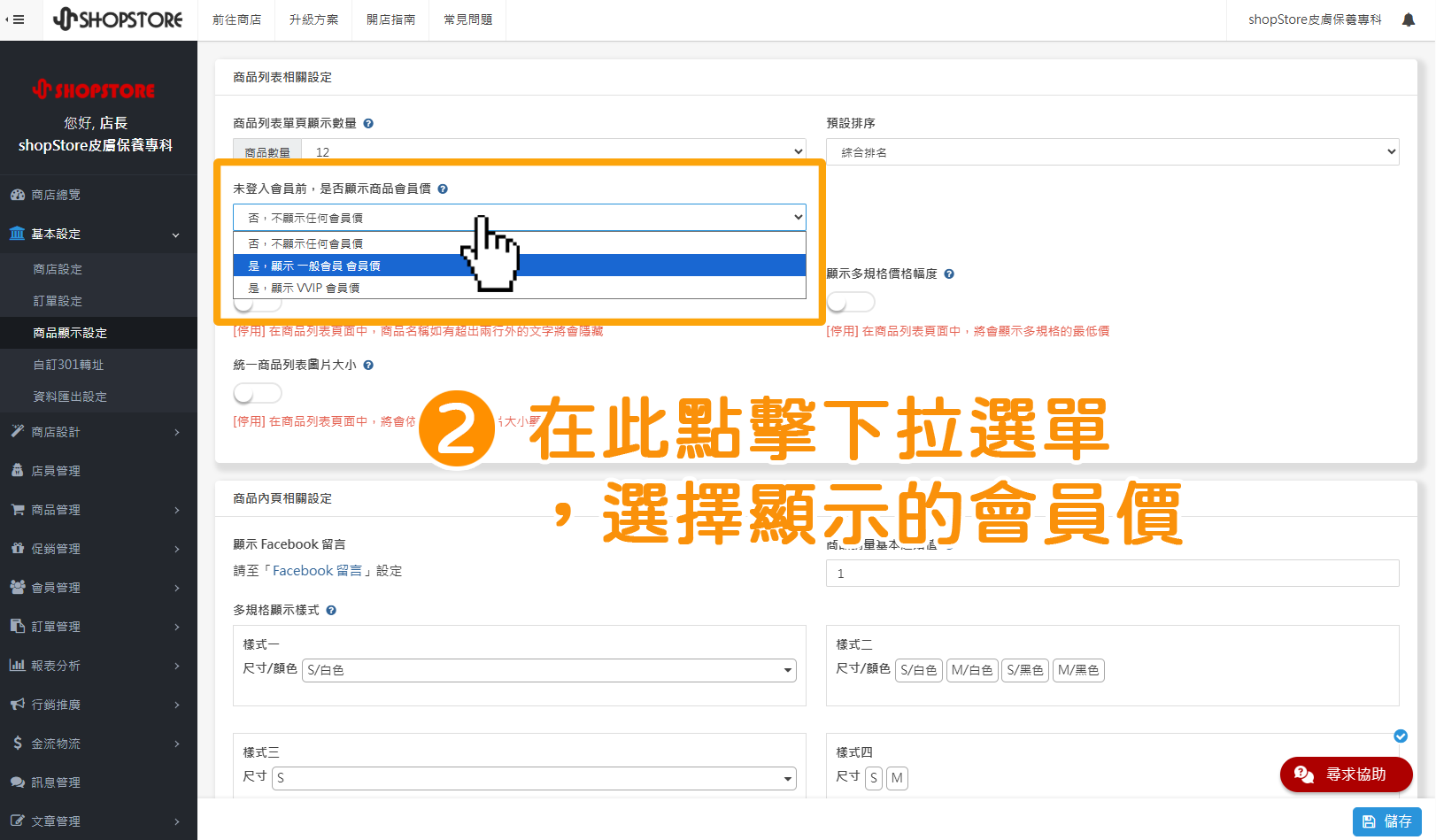
Task: Open the 預設排序 dropdown
Action: 1111,150
